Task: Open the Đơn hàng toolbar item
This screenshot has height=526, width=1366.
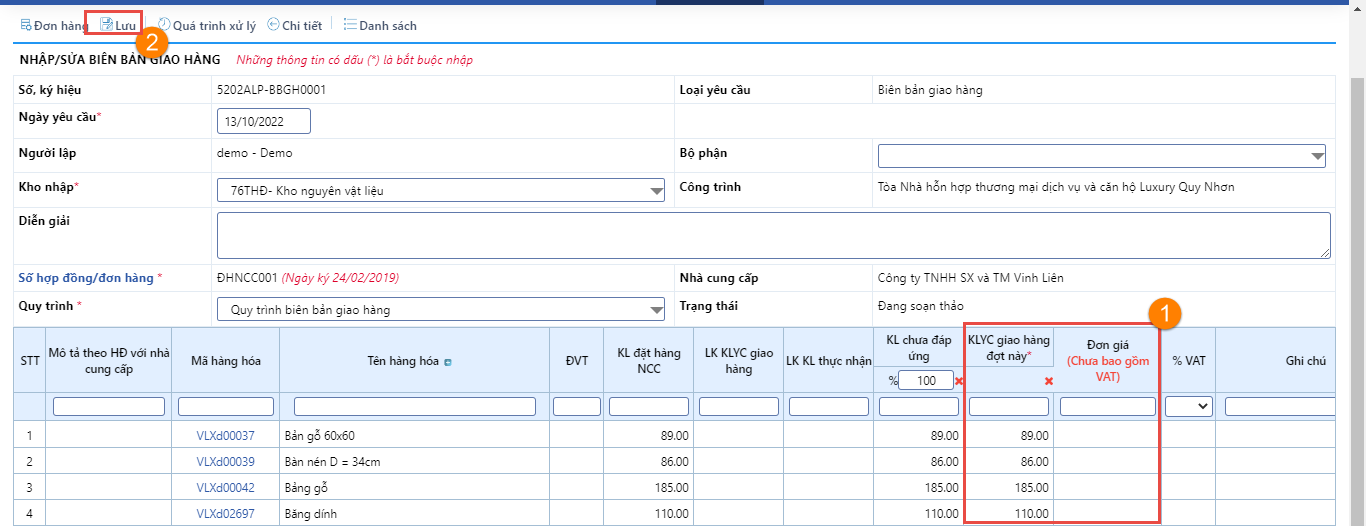Action: point(54,25)
